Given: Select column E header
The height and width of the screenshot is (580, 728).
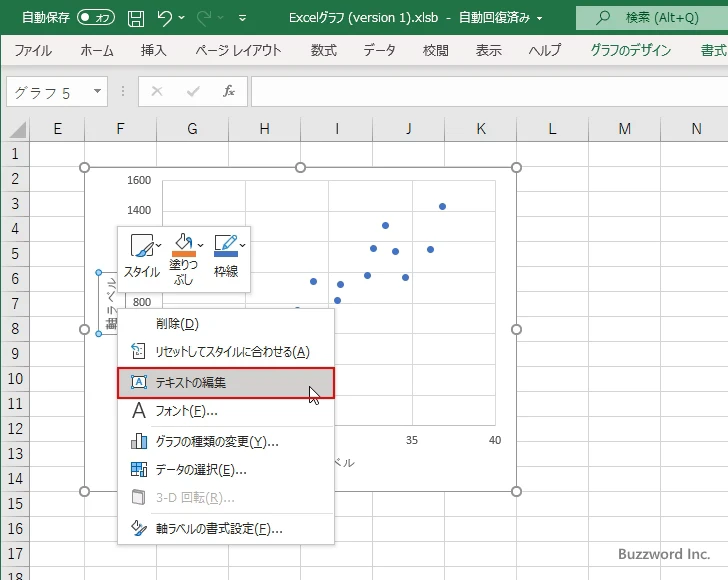Looking at the screenshot, I should 57,129.
